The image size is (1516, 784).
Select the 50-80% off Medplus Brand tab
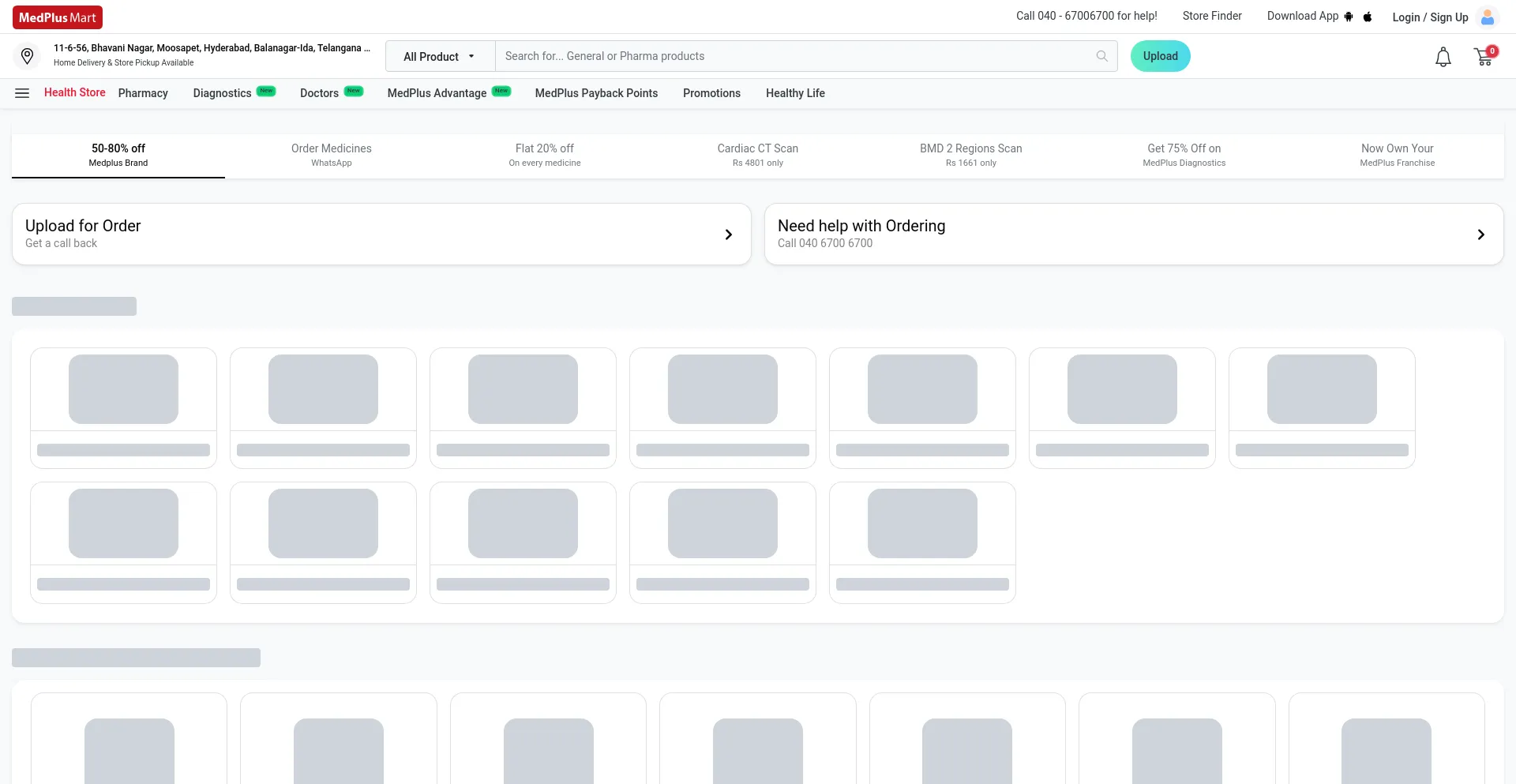tap(118, 155)
